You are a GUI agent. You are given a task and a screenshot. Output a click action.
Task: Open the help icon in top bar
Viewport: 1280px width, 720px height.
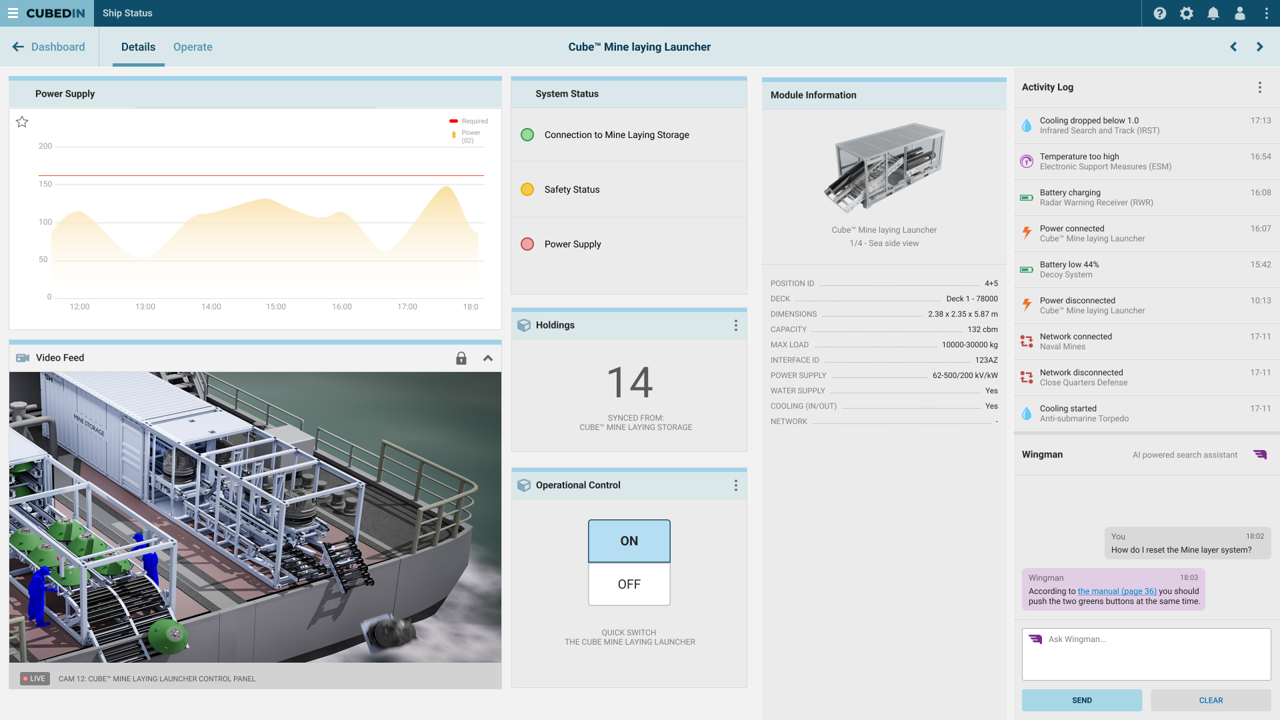click(x=1158, y=13)
